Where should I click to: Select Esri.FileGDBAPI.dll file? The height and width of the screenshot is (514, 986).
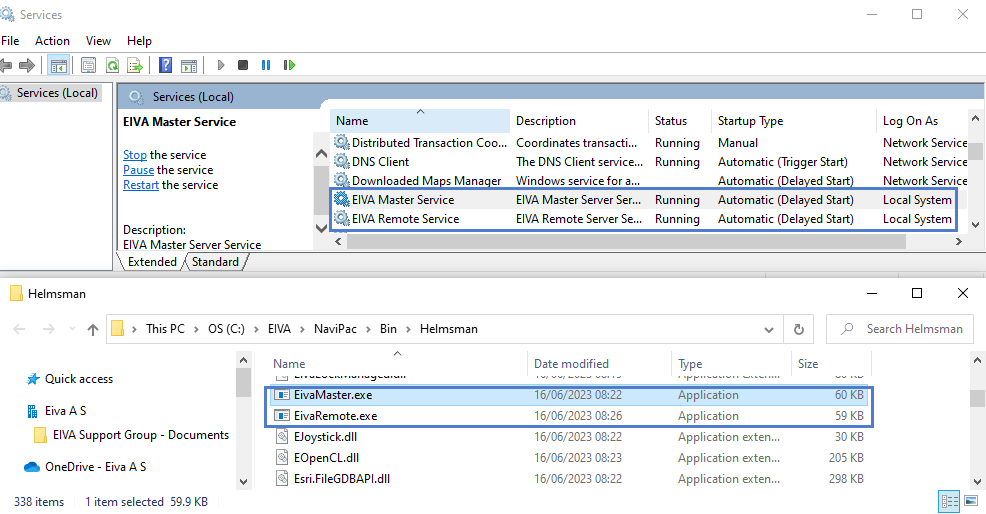click(569, 479)
